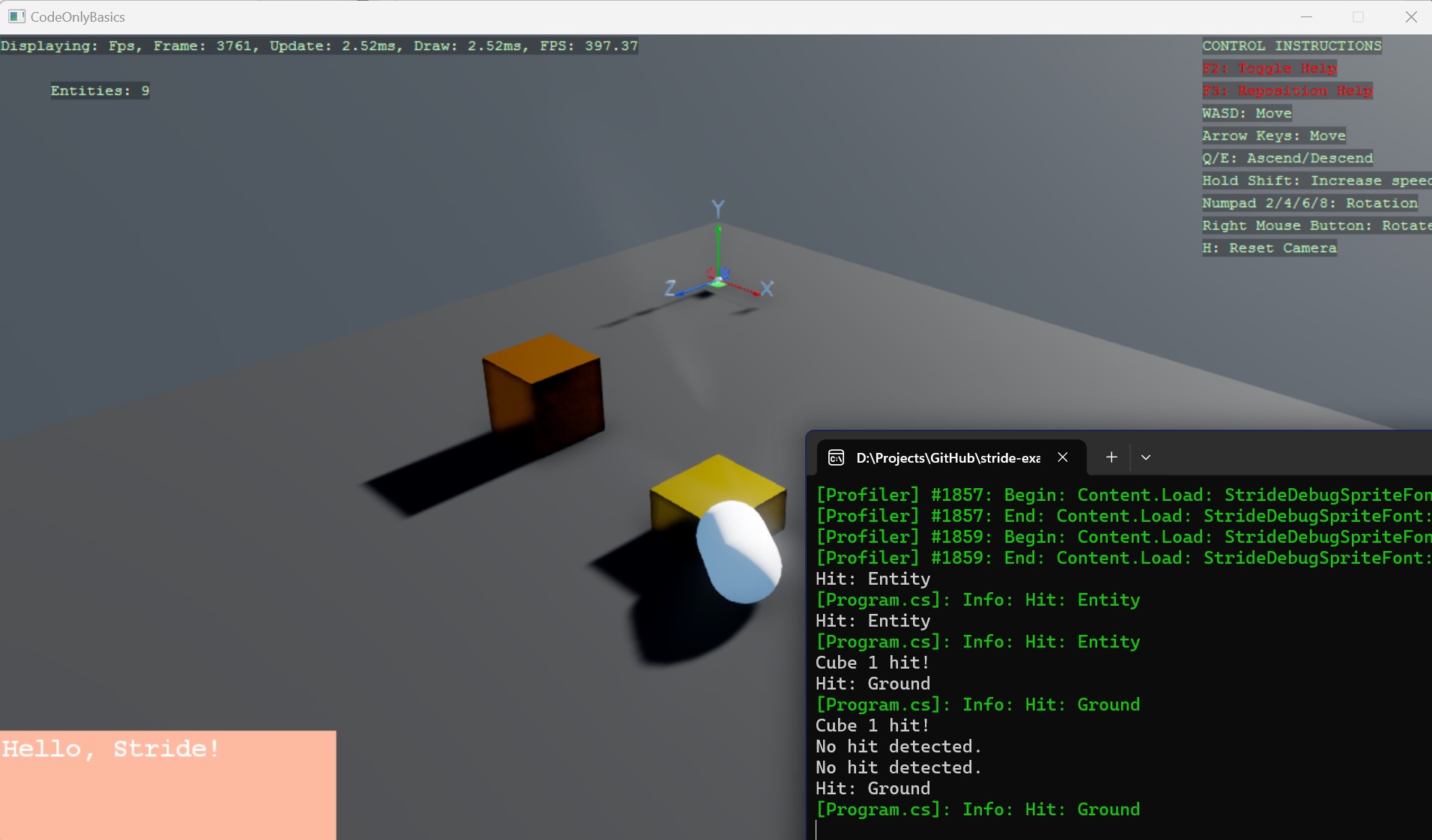Click the CodeOnlyBasics window app icon
This screenshot has width=1432, height=840.
pos(16,16)
